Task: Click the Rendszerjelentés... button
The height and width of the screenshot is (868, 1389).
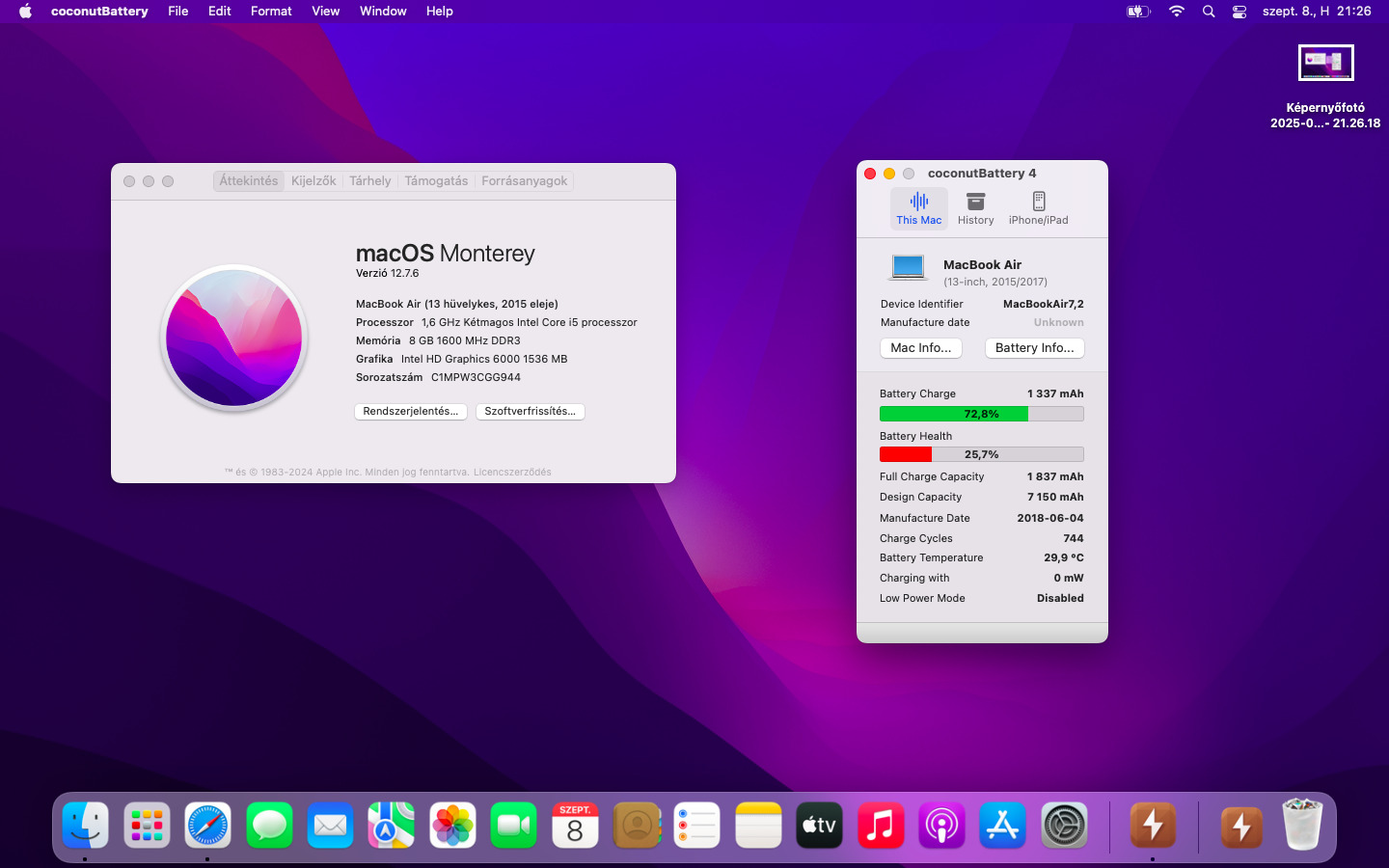Action: 411,412
